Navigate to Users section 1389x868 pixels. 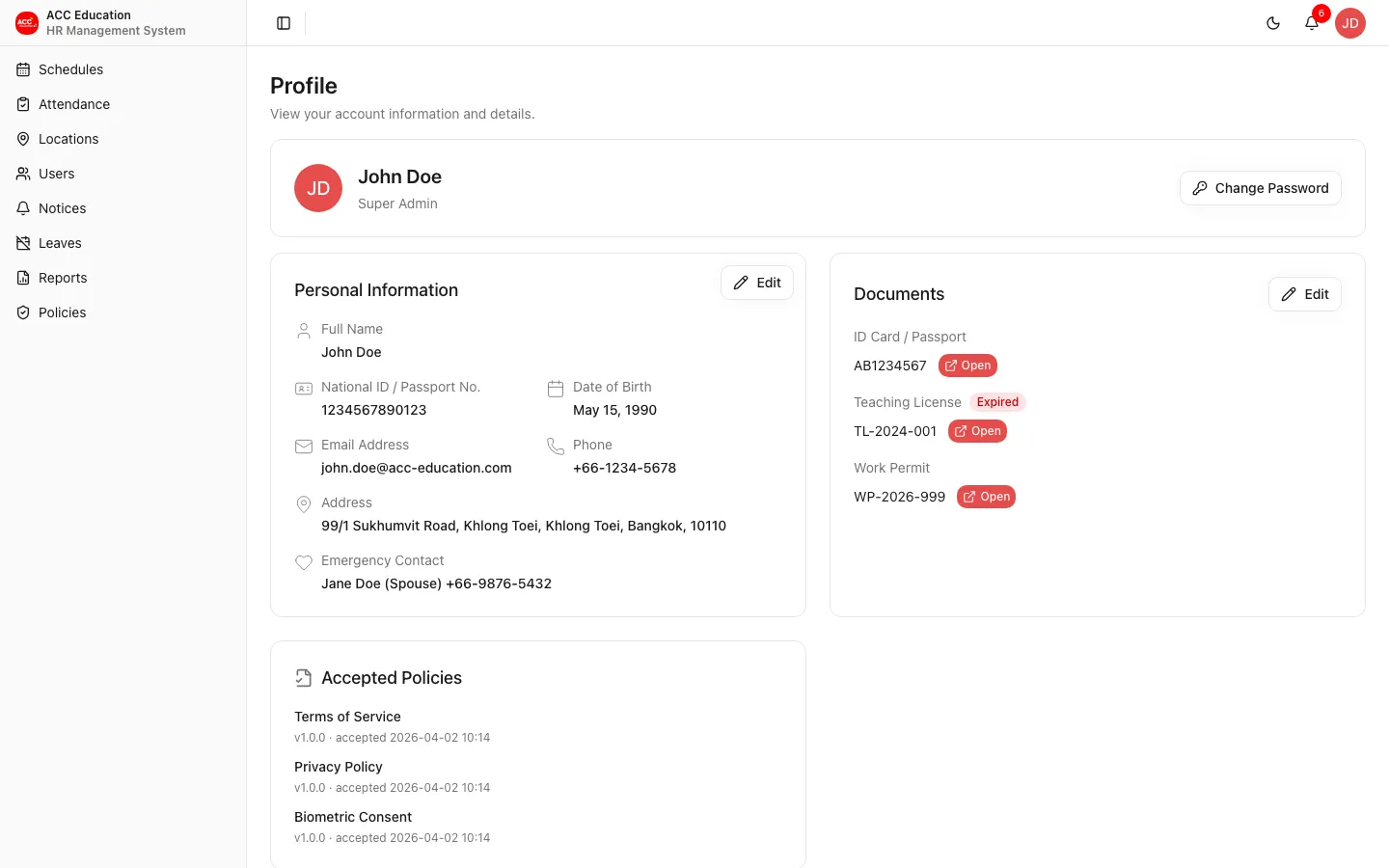pos(123,174)
